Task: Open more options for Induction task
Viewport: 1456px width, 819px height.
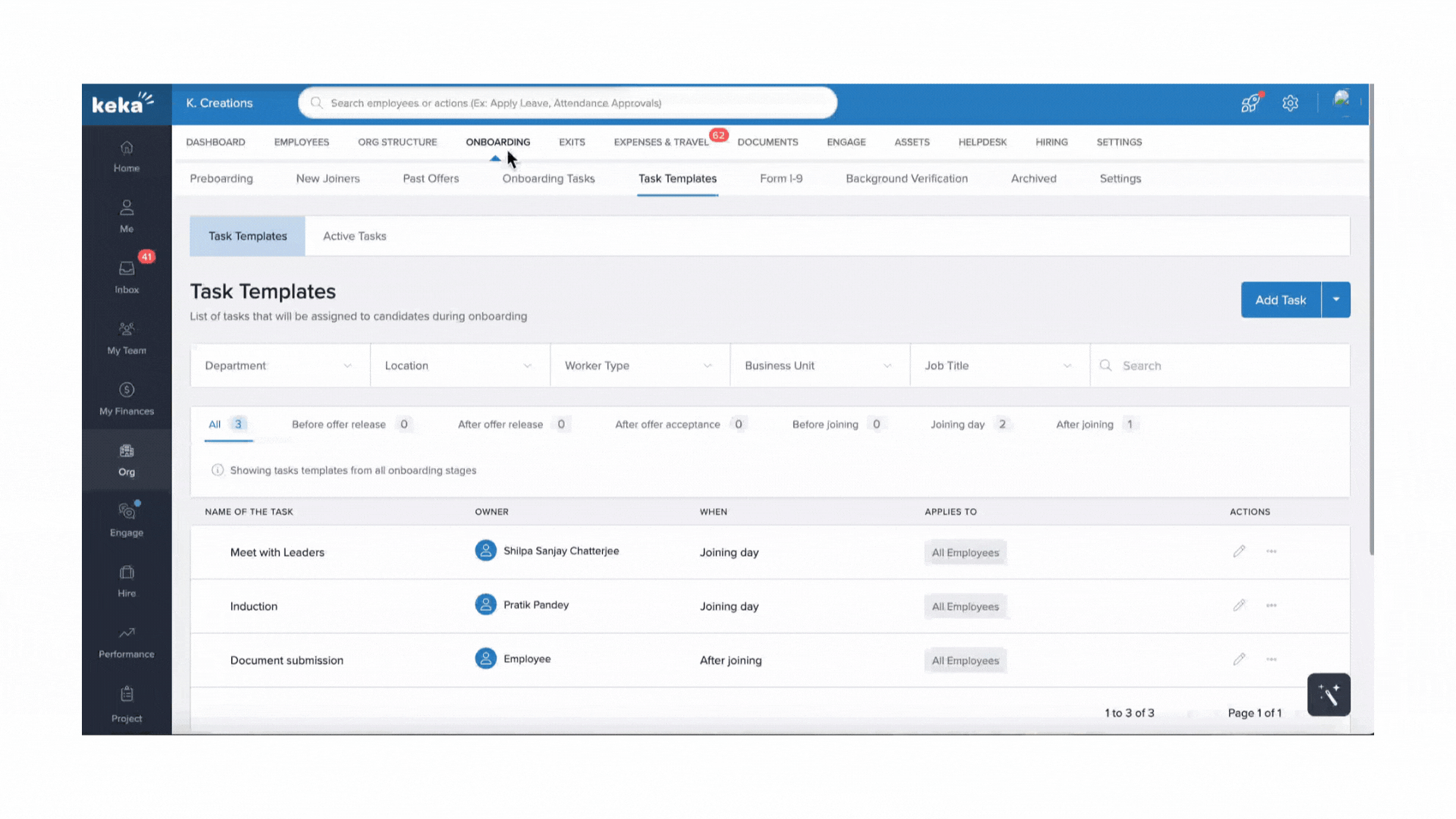Action: (1272, 606)
